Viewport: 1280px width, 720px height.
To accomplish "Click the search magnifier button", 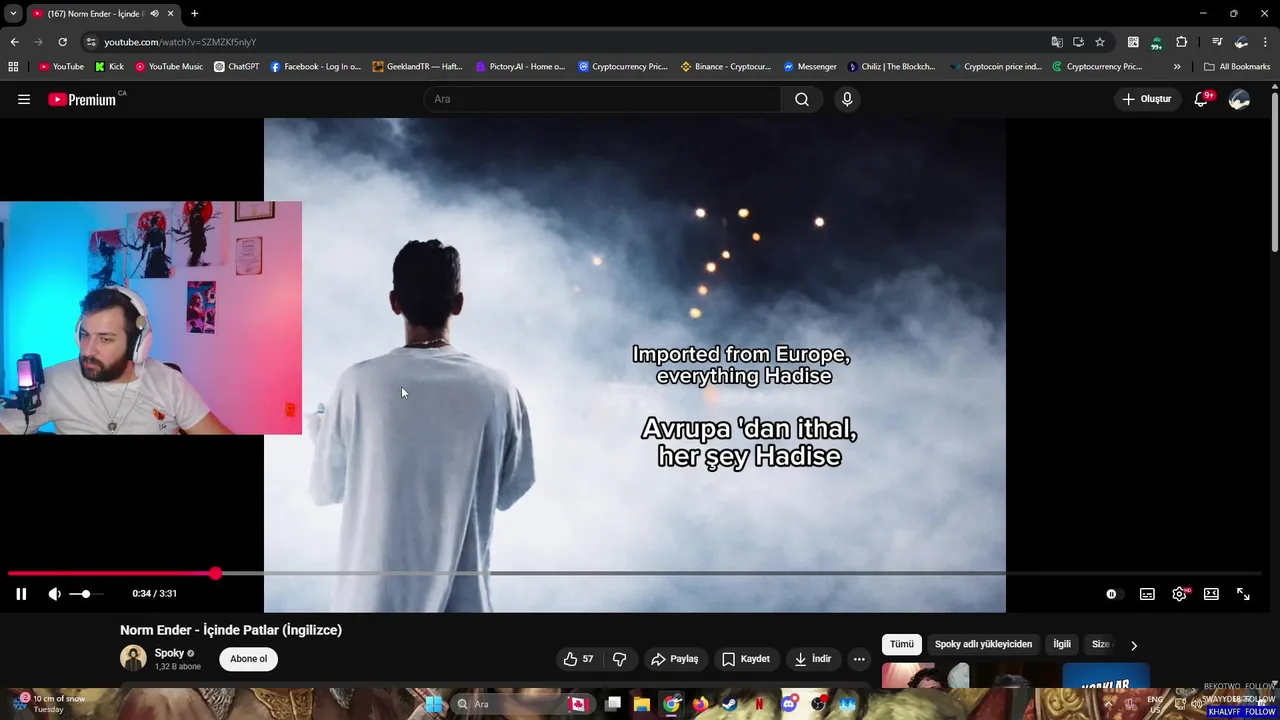I will coord(802,99).
